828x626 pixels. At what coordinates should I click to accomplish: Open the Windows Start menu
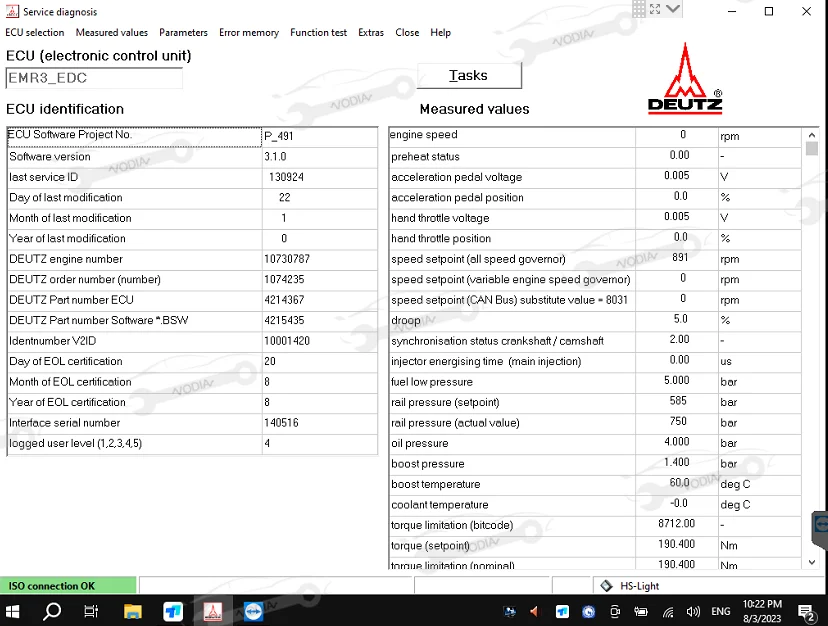[15, 611]
